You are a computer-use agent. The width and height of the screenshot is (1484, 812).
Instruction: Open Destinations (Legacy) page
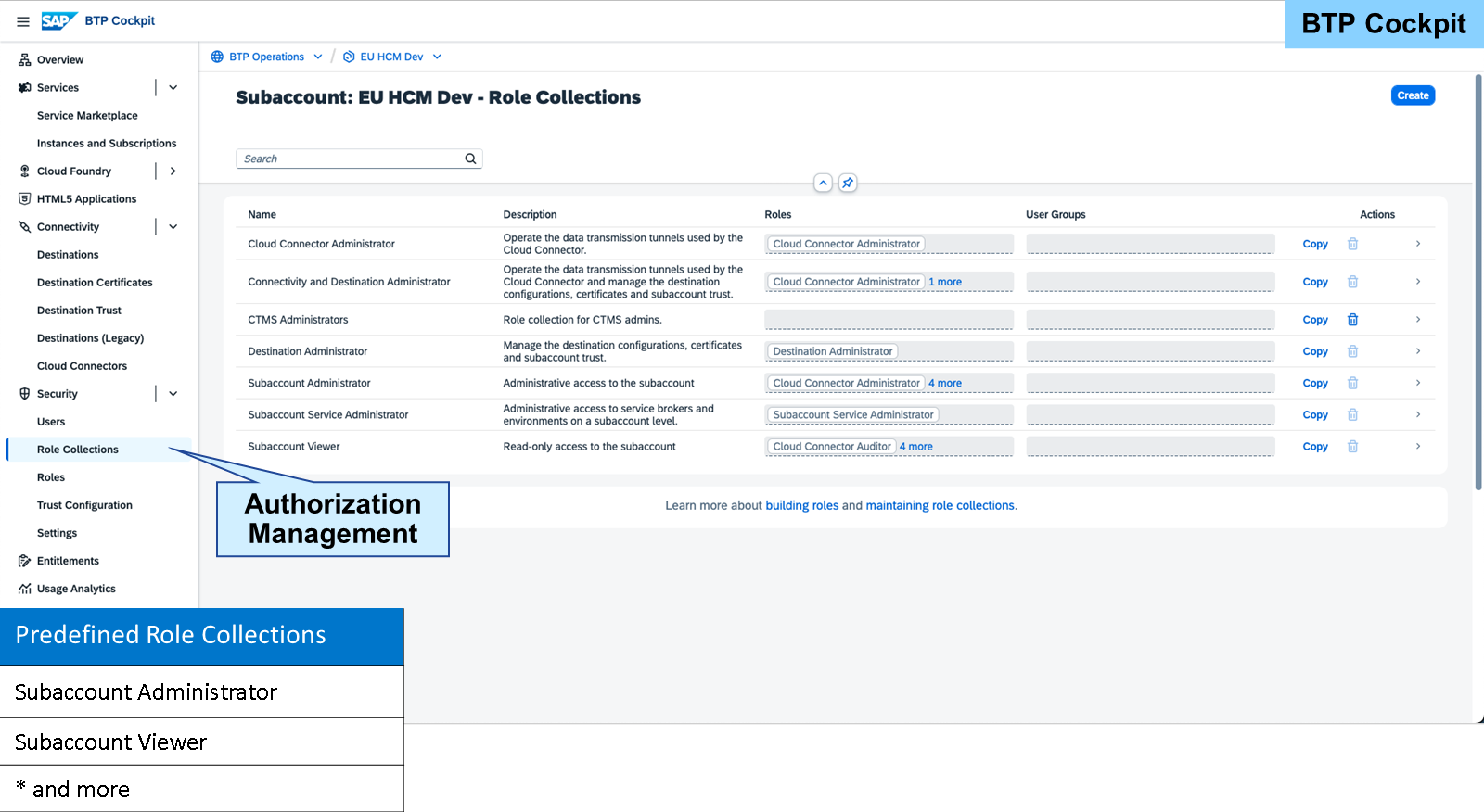(x=90, y=338)
